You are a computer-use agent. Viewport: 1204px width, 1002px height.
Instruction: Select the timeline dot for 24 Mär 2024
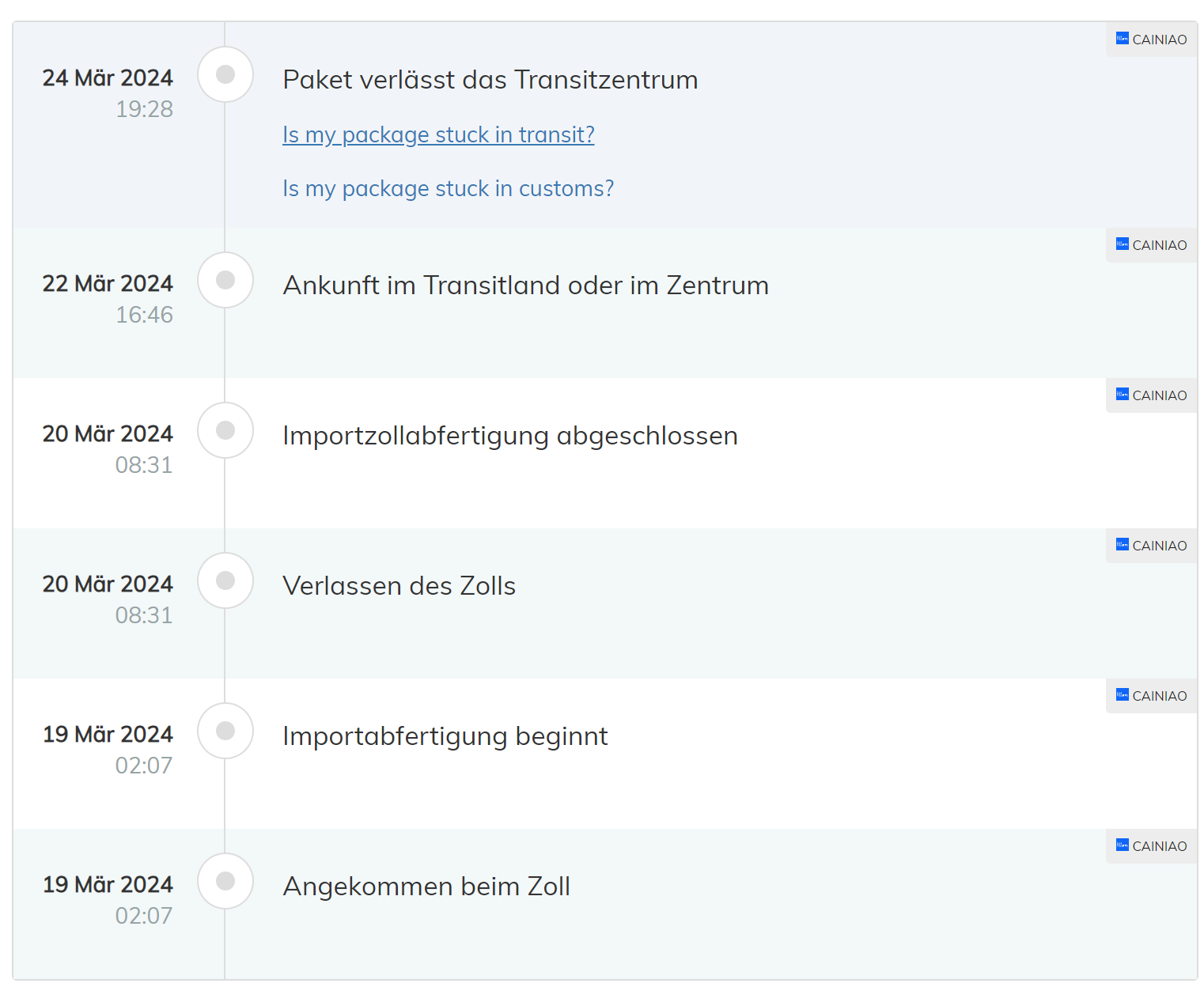click(225, 74)
